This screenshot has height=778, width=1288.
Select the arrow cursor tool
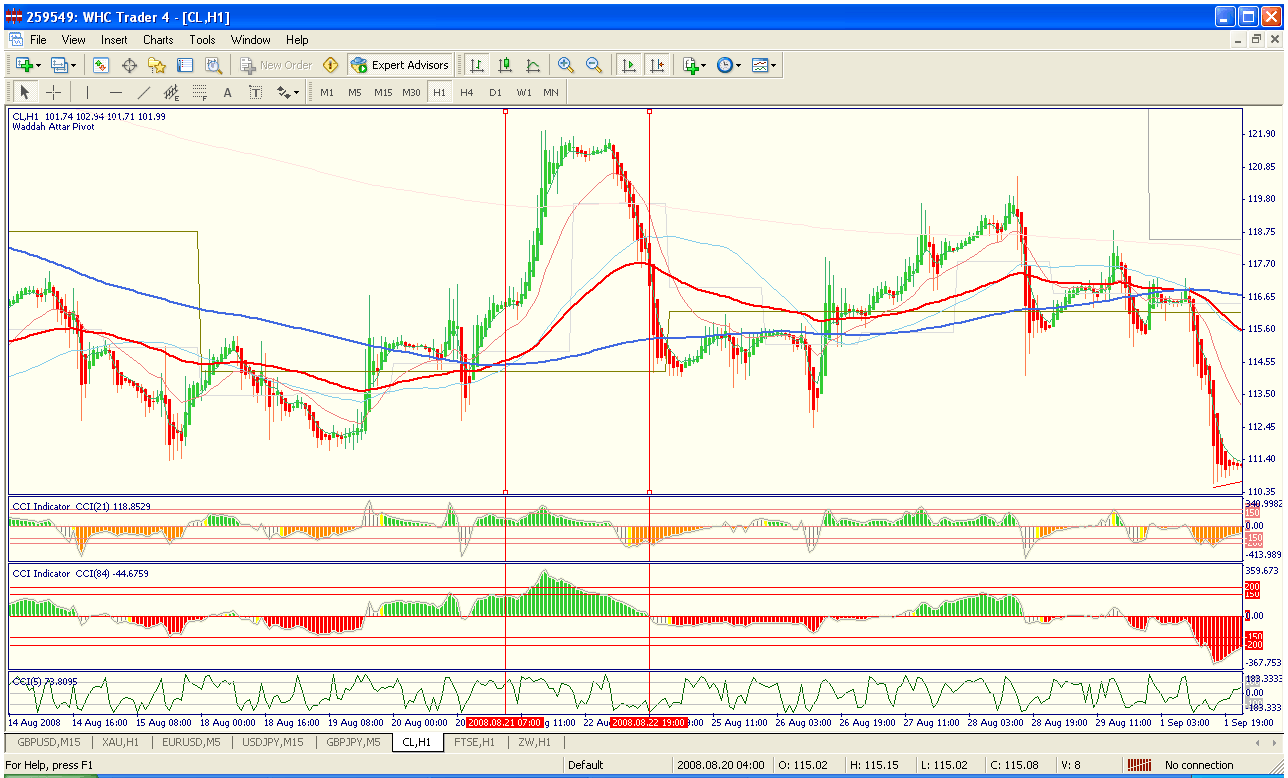25,92
